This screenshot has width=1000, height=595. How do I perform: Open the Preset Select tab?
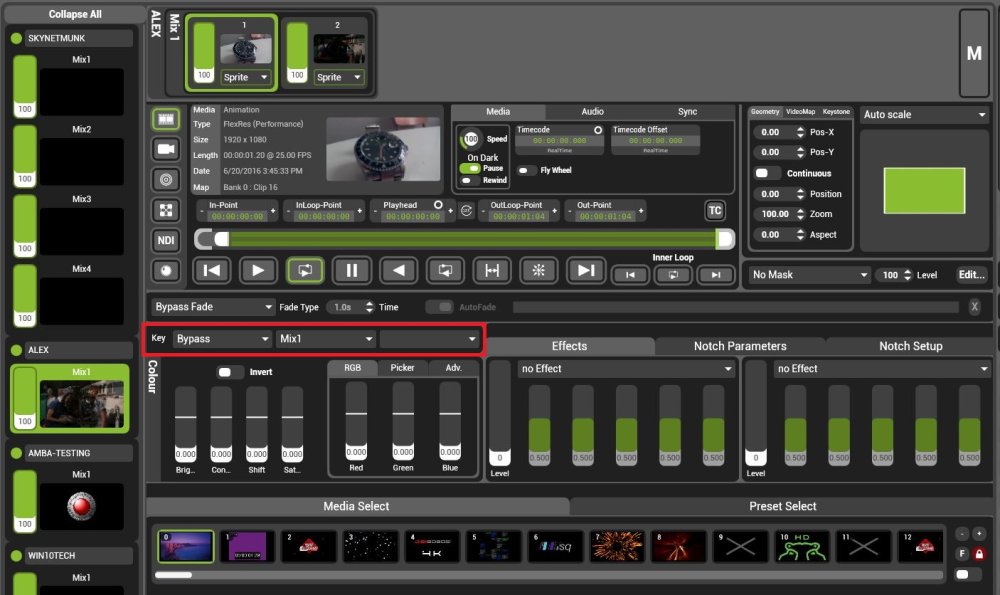(x=783, y=506)
